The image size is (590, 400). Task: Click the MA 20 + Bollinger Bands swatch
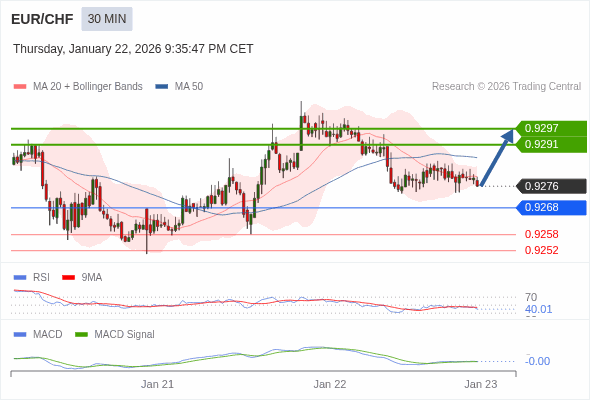(x=20, y=87)
